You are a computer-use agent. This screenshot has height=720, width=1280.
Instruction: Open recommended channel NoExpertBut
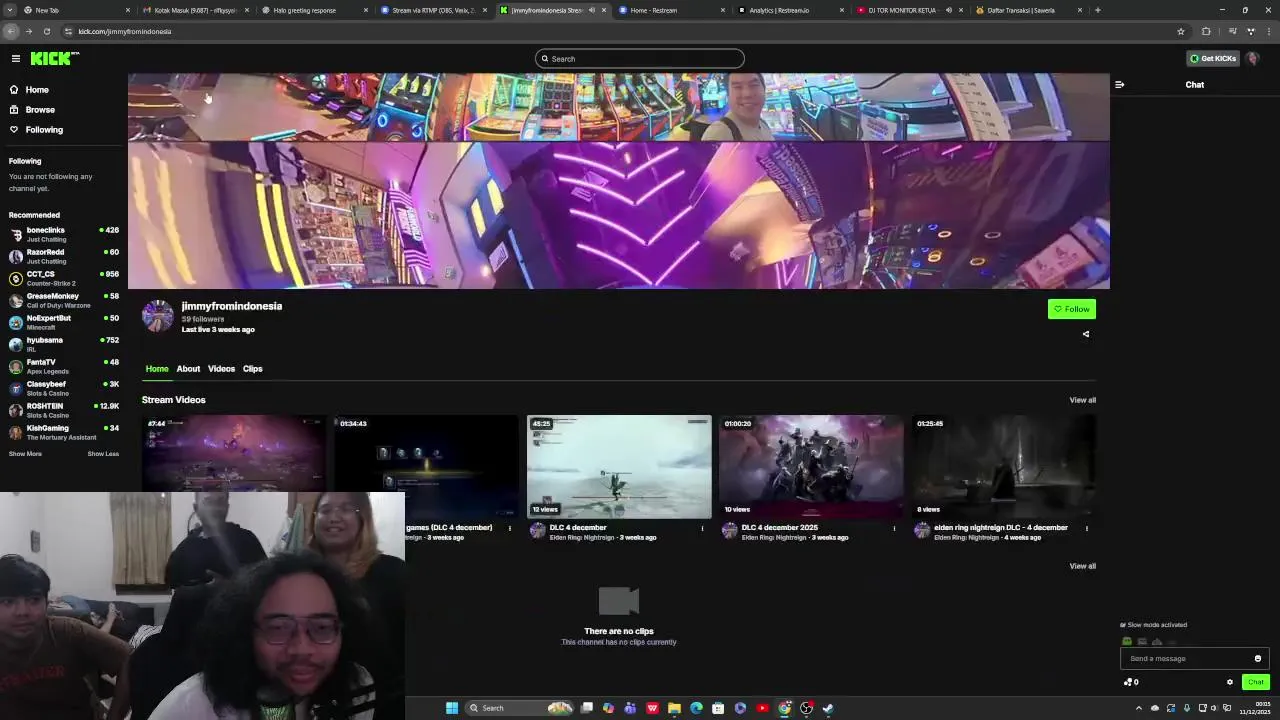(63, 323)
